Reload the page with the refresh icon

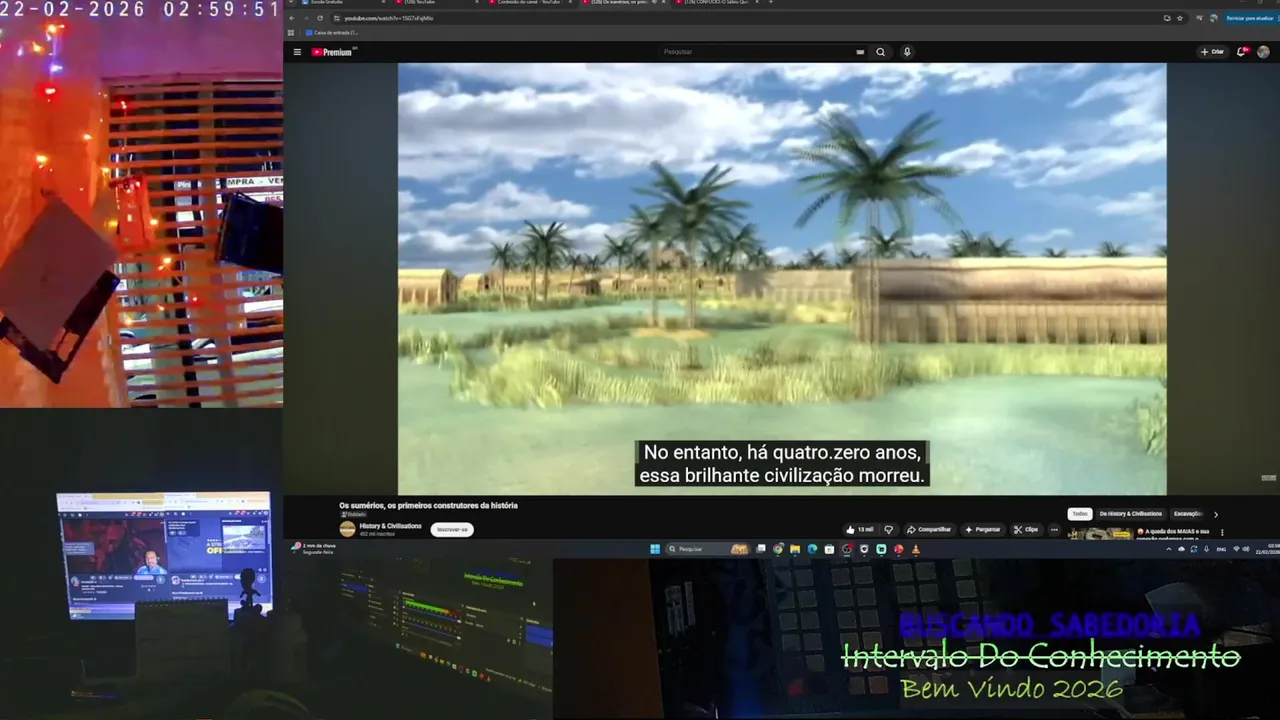pos(320,18)
